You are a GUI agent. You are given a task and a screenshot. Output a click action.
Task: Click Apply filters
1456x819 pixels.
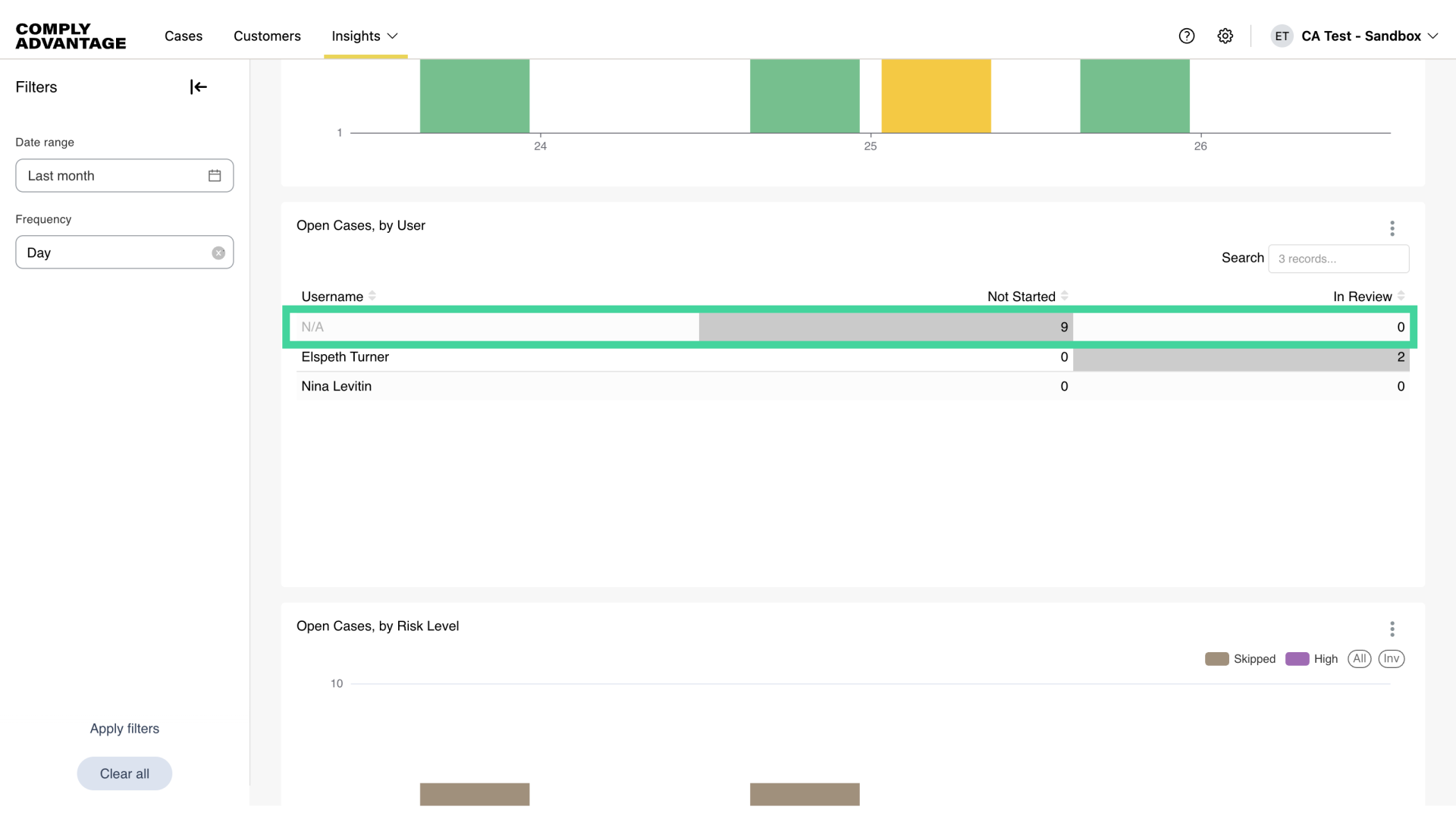(x=124, y=729)
